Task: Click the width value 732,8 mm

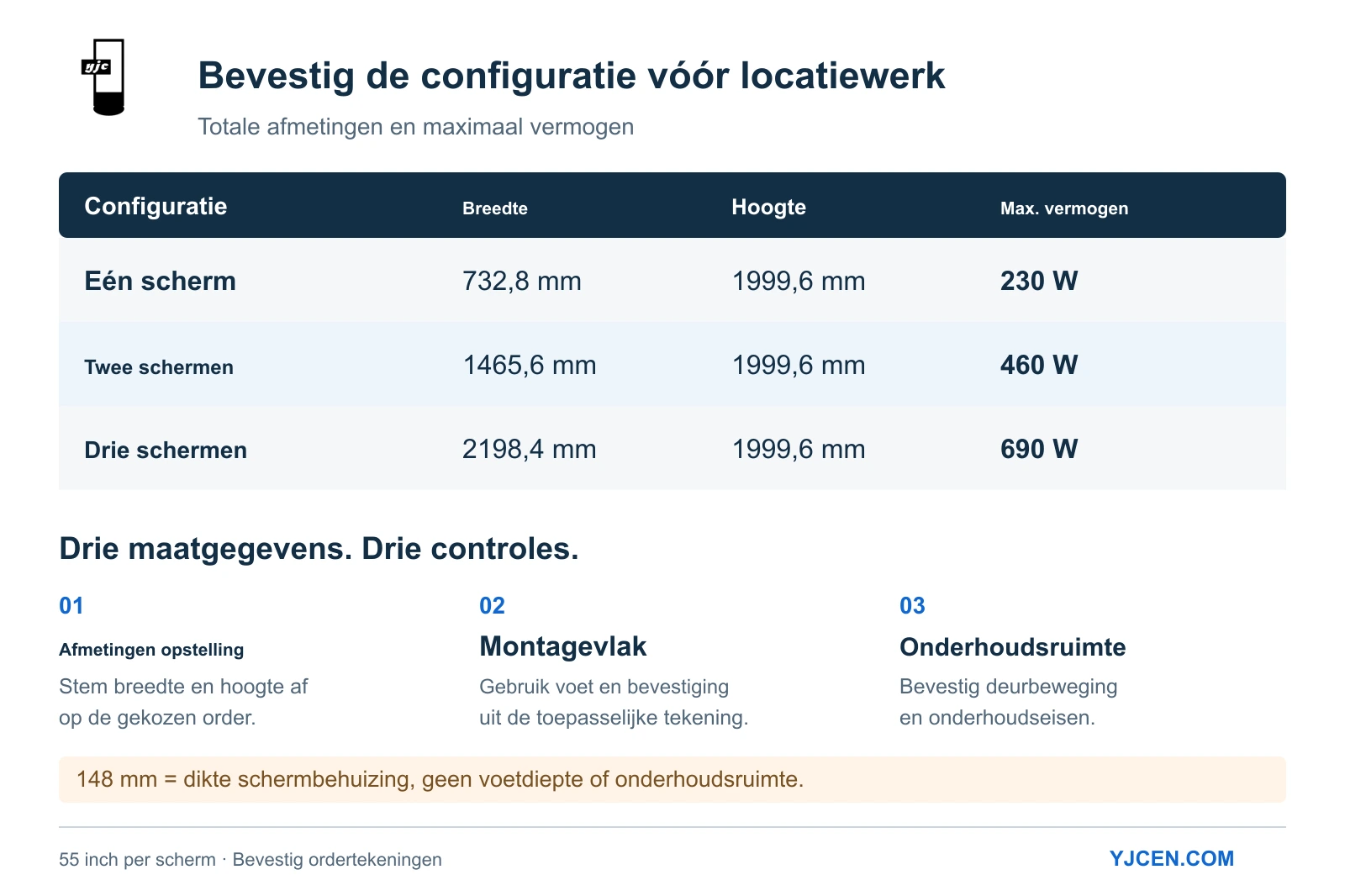Action: (x=522, y=281)
